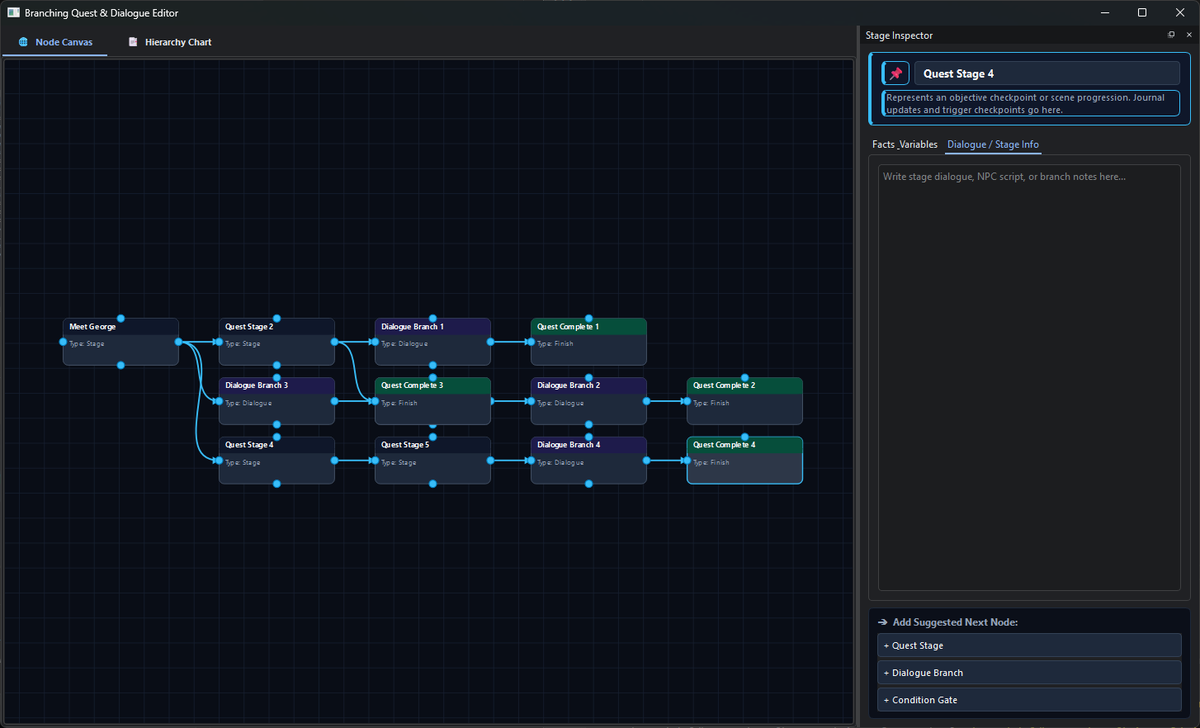Select the Dialogue Branch 4 node
Screen dimensions: 1200x728
[x=589, y=460]
